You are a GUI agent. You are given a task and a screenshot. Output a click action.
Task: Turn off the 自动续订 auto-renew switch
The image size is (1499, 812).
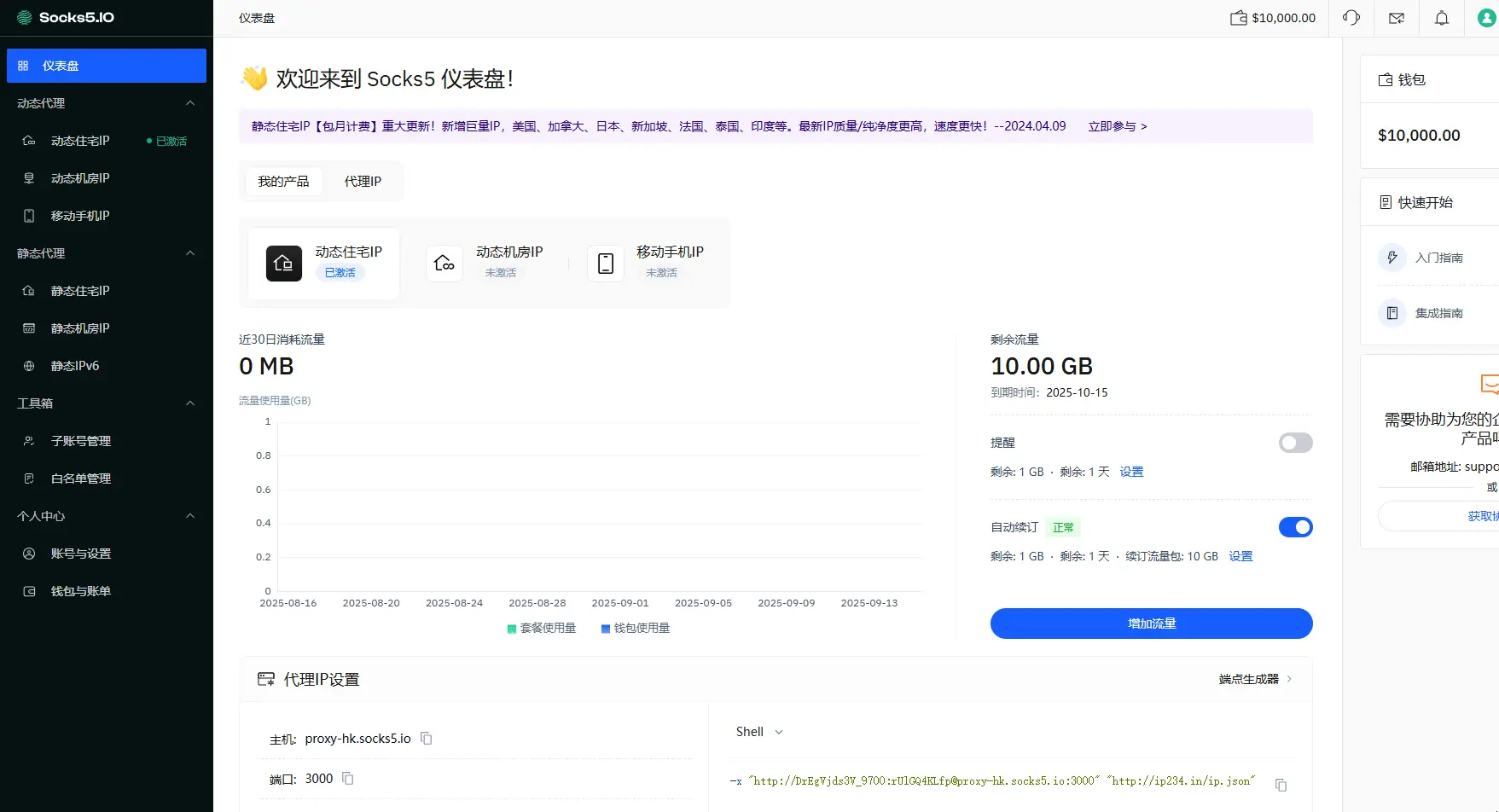point(1295,527)
